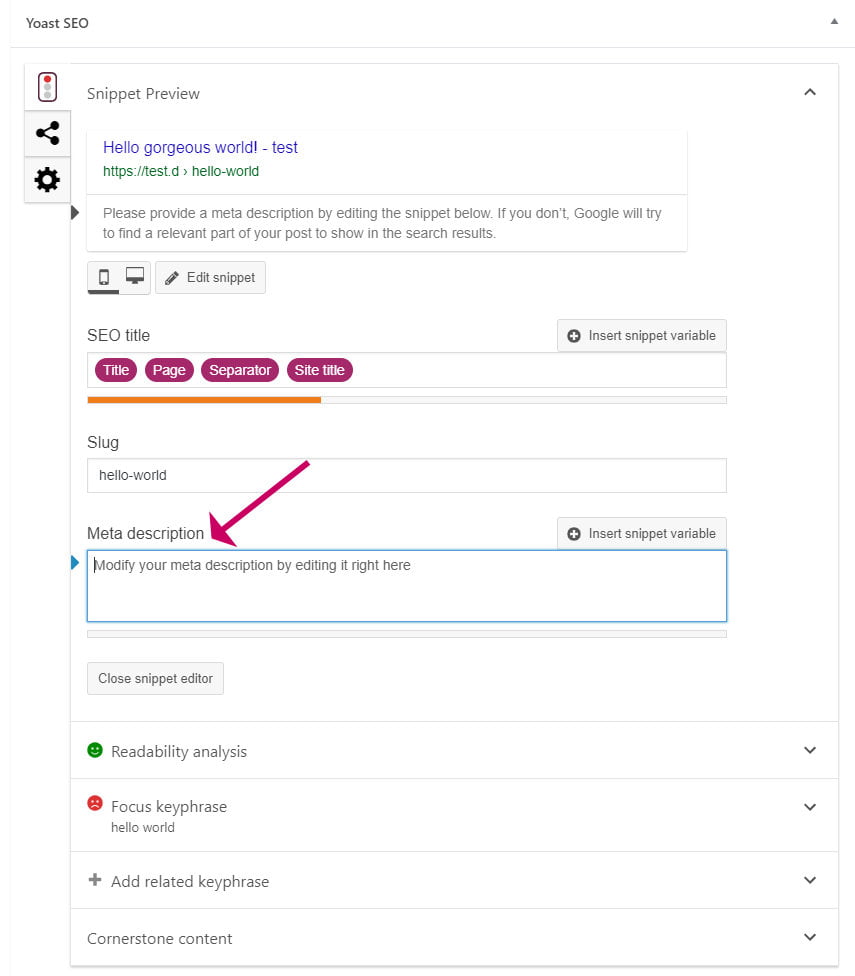Click the SEO title length progress bar
Screen dimensions: 855x976
(x=407, y=400)
